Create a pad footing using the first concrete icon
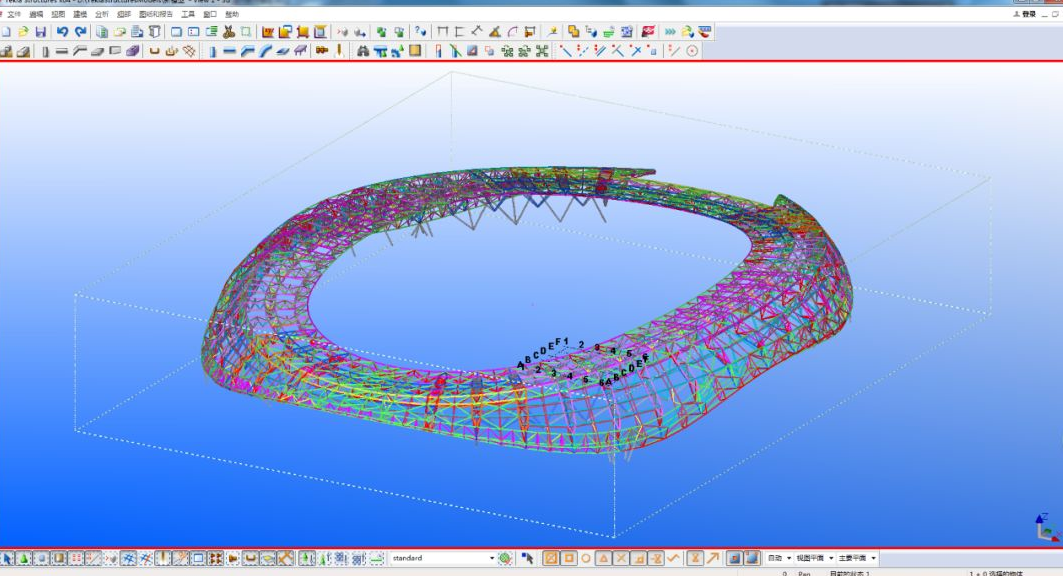 [x=6, y=51]
